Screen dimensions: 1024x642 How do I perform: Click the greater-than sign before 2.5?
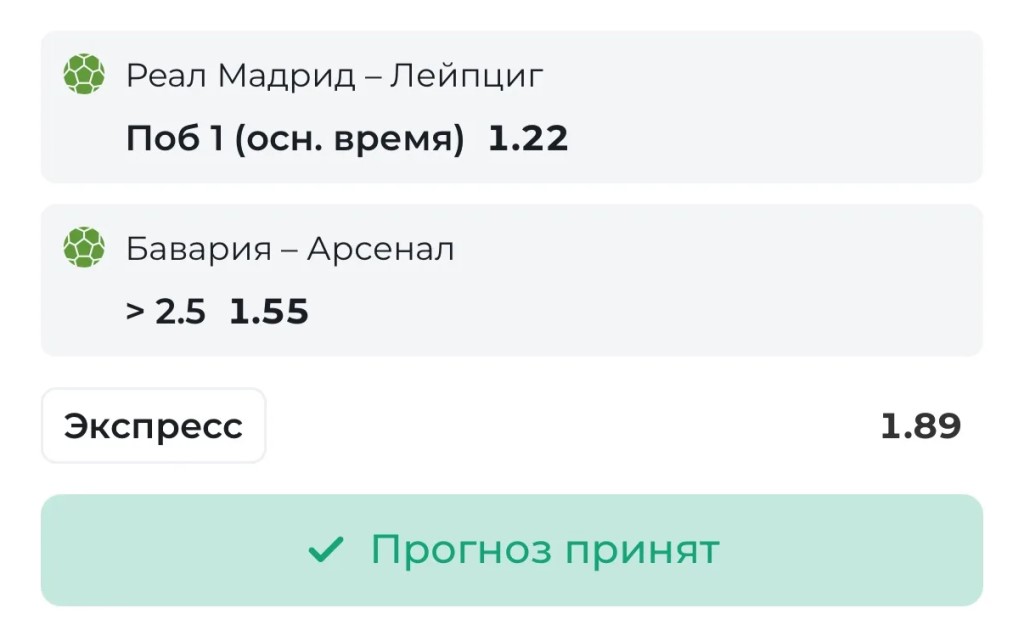tap(135, 312)
